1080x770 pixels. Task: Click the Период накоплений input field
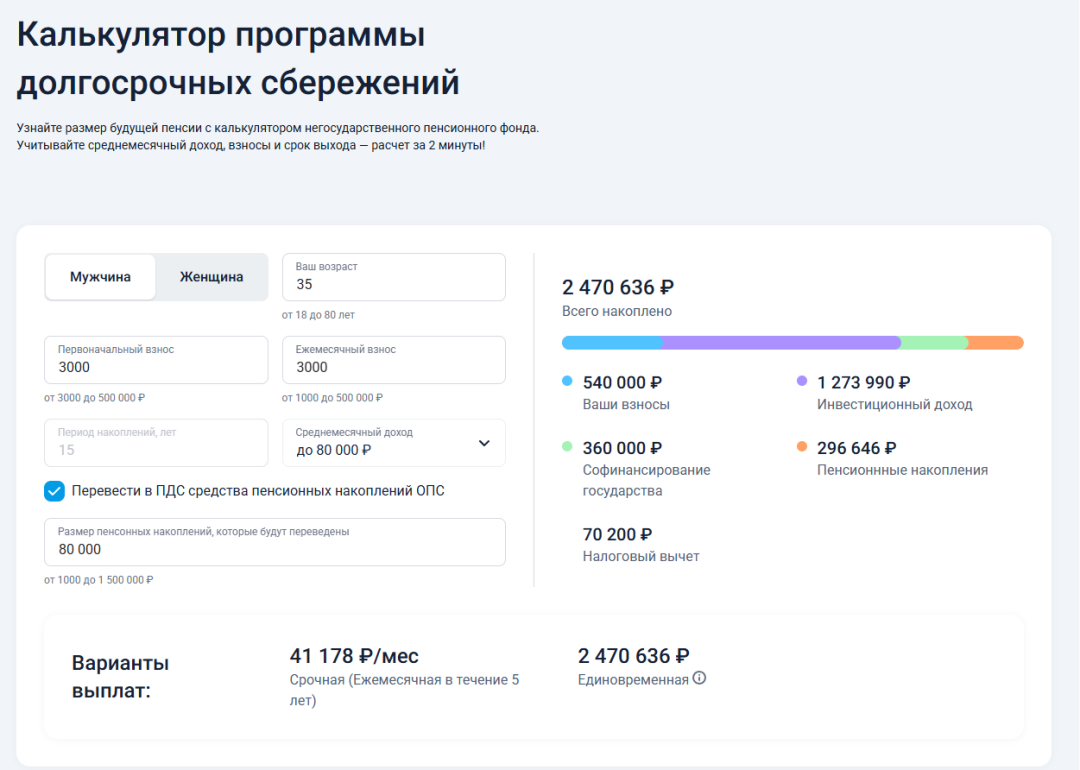click(x=155, y=442)
